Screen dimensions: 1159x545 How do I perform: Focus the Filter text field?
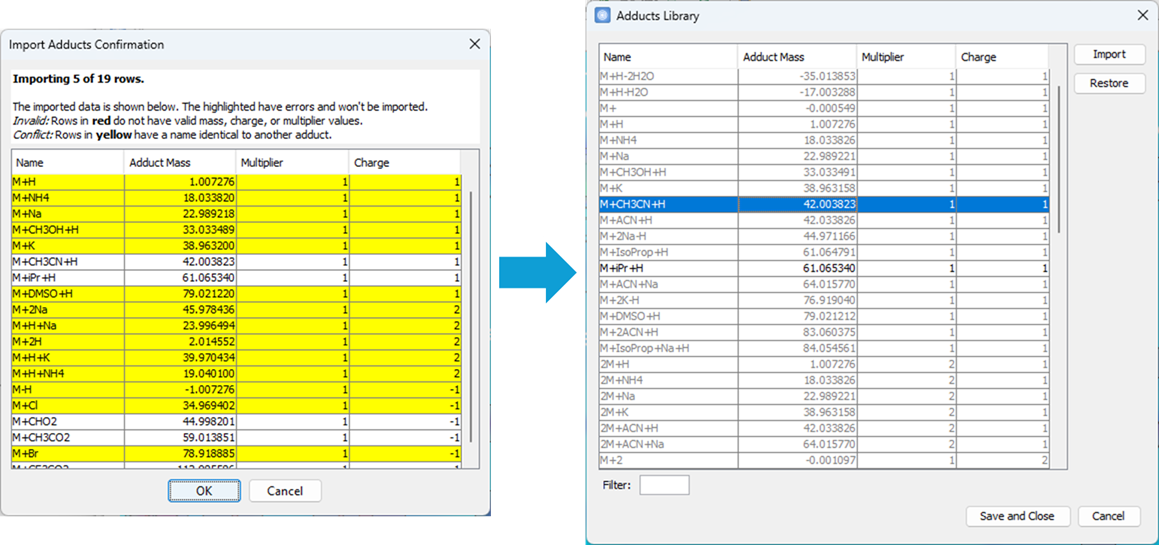[664, 485]
